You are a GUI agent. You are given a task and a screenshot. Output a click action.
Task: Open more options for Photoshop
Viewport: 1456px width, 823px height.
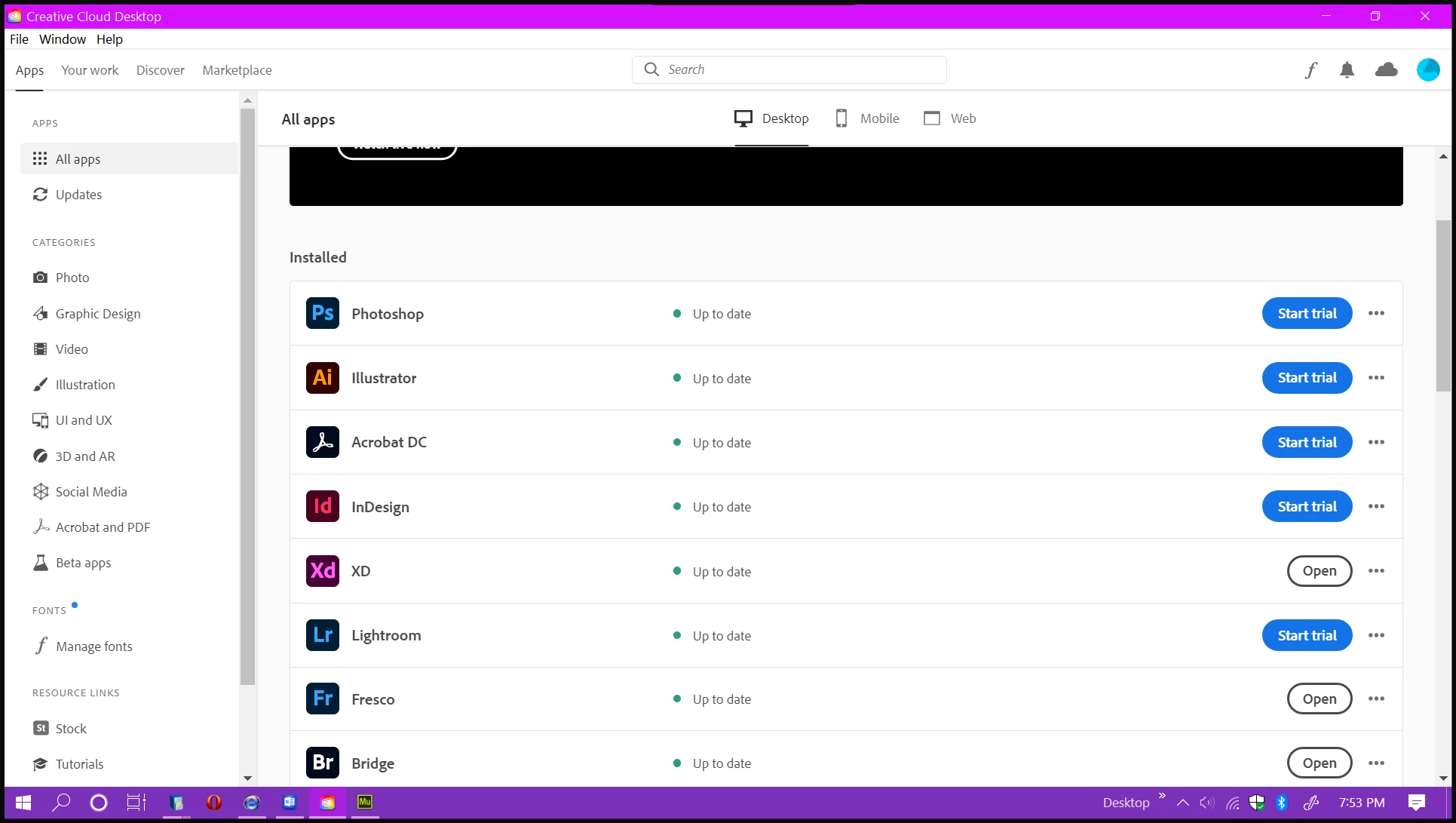click(1376, 313)
